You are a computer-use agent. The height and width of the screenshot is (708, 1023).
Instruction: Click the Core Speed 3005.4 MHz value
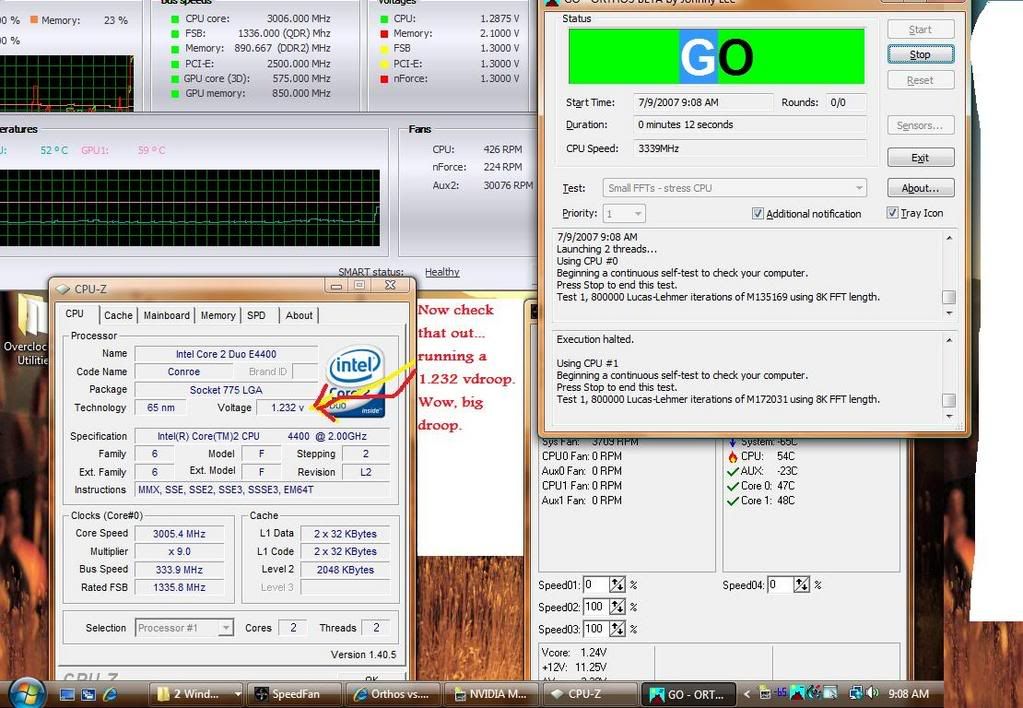tap(179, 534)
